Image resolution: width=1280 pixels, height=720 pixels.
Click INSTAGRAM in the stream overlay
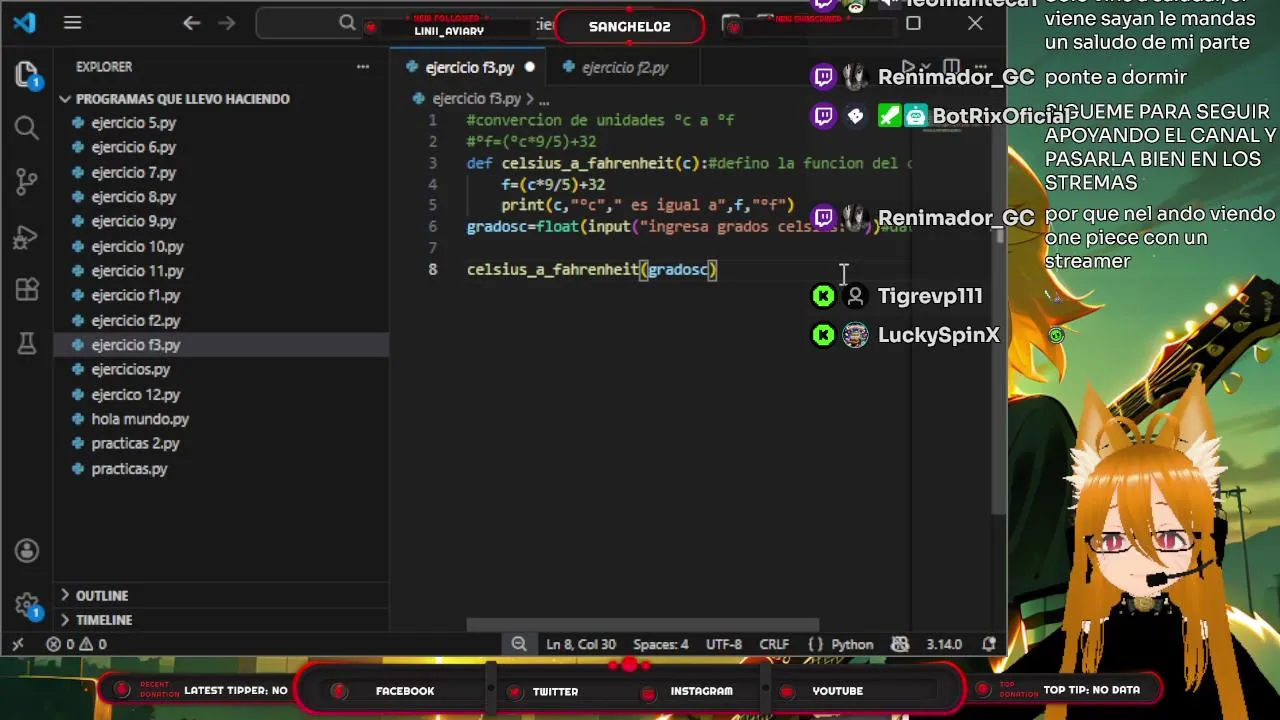[701, 691]
